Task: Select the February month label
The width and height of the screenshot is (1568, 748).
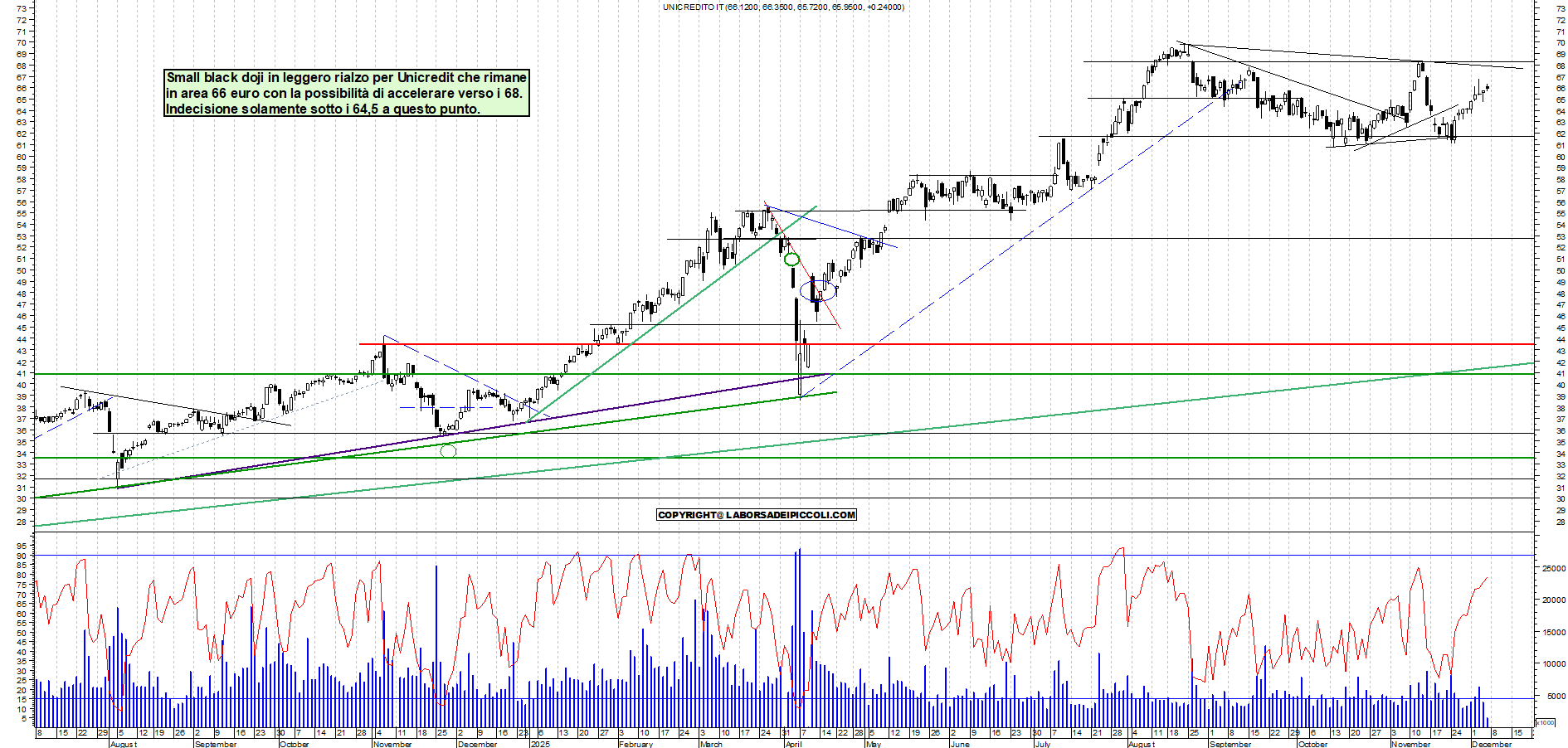Action: pos(635,744)
